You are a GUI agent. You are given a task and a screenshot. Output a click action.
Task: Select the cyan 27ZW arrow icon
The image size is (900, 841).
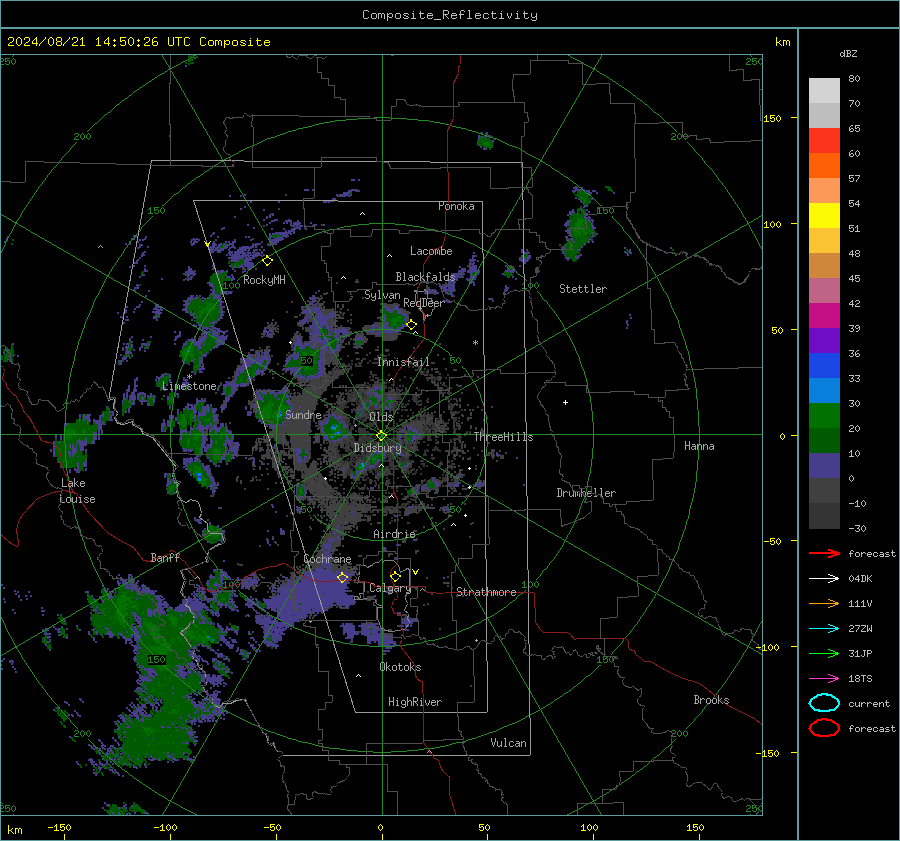[824, 629]
